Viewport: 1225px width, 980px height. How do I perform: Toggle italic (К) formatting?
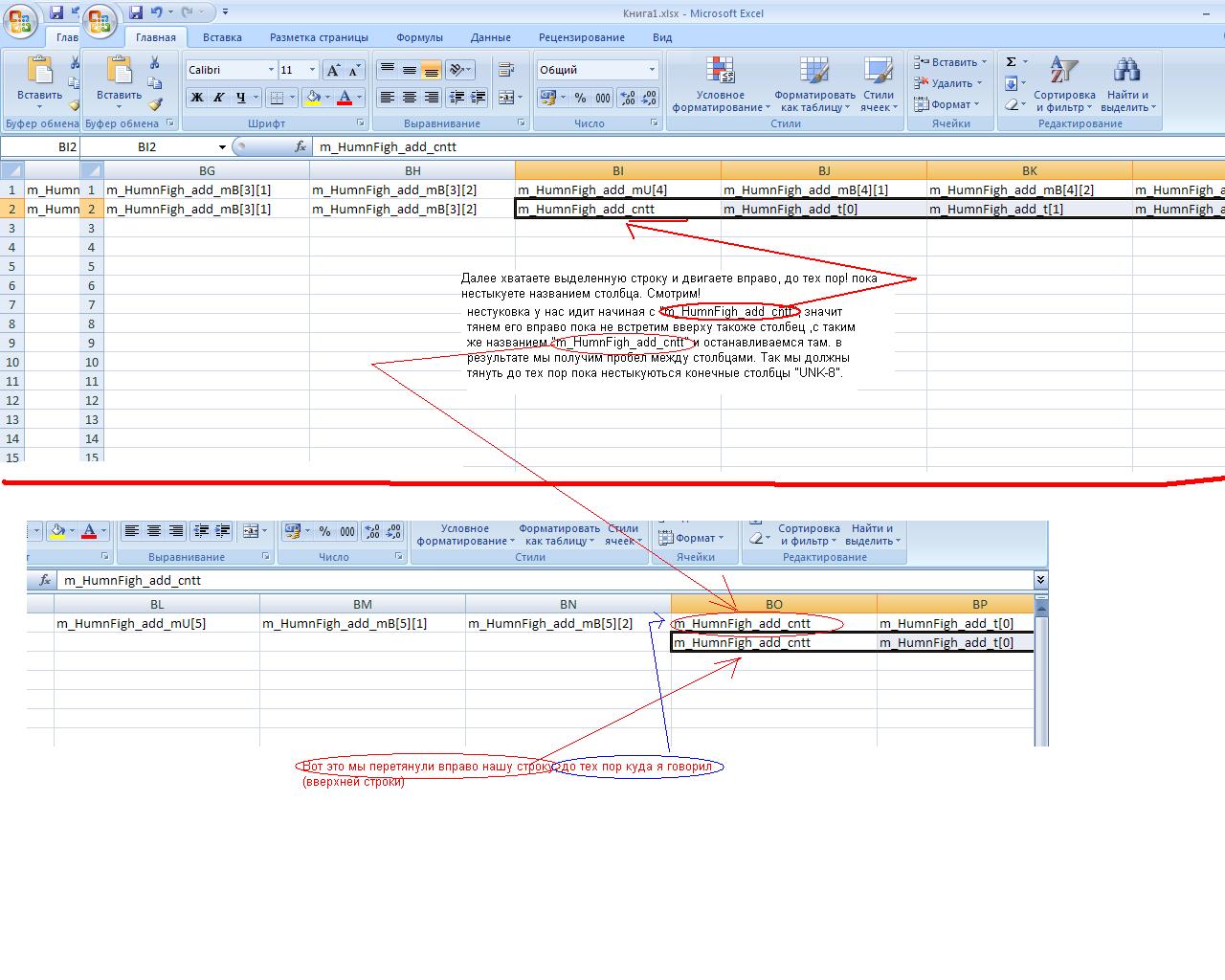[x=218, y=97]
